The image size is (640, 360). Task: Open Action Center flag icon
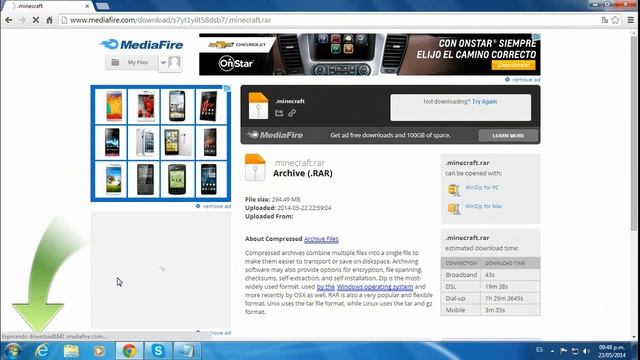tap(564, 351)
